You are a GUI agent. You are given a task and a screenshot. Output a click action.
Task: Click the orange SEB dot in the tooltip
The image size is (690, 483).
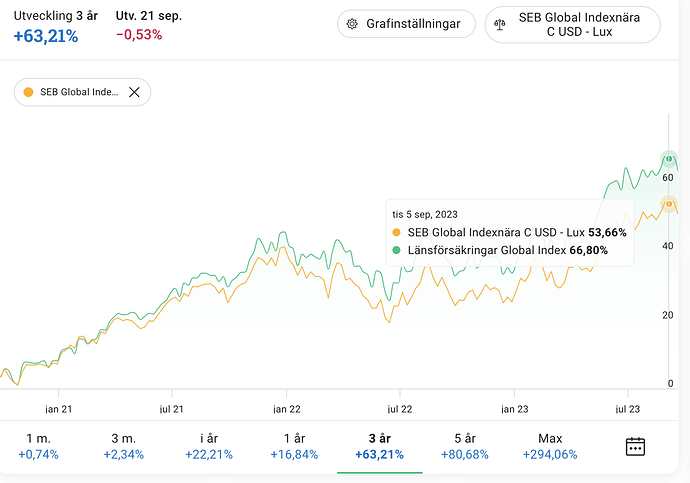[x=397, y=232]
